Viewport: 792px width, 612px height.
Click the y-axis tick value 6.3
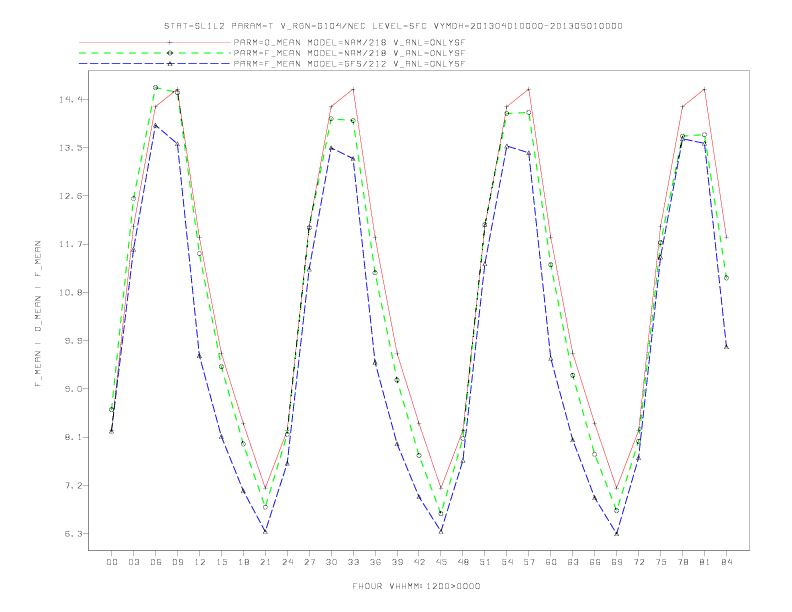tap(73, 534)
